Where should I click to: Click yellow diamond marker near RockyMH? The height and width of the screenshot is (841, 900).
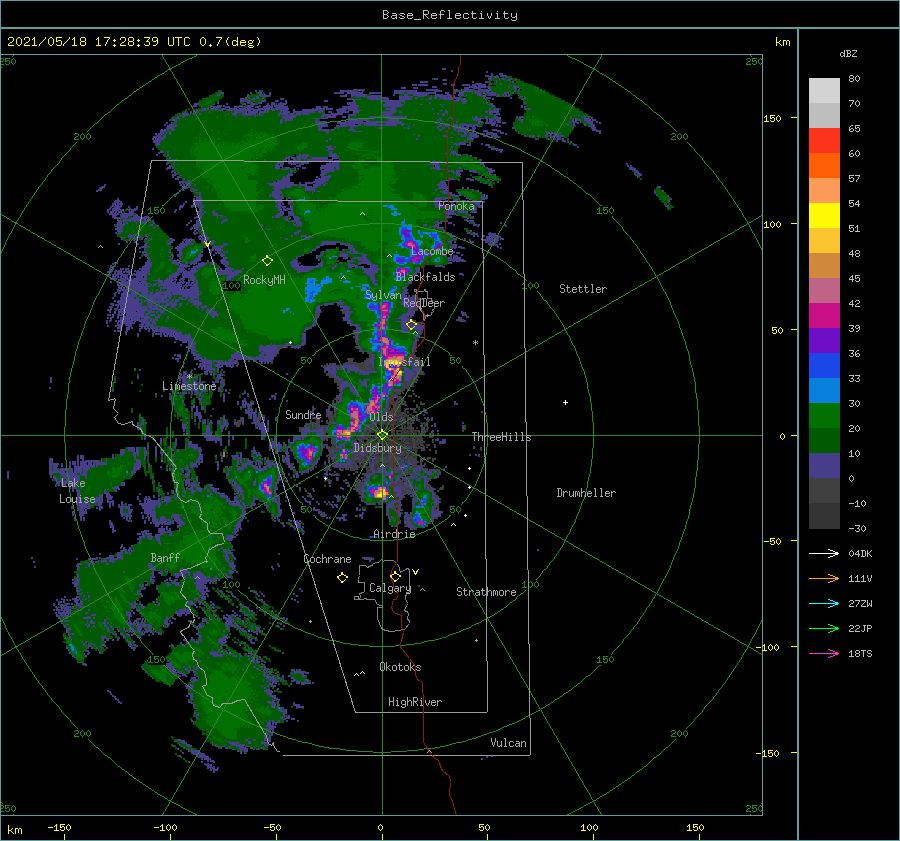click(x=267, y=261)
